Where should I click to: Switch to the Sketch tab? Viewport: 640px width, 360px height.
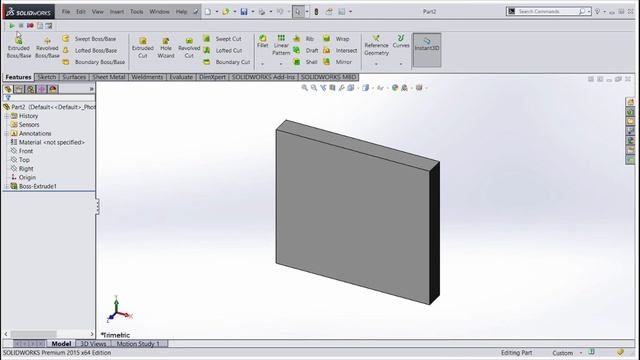click(47, 77)
